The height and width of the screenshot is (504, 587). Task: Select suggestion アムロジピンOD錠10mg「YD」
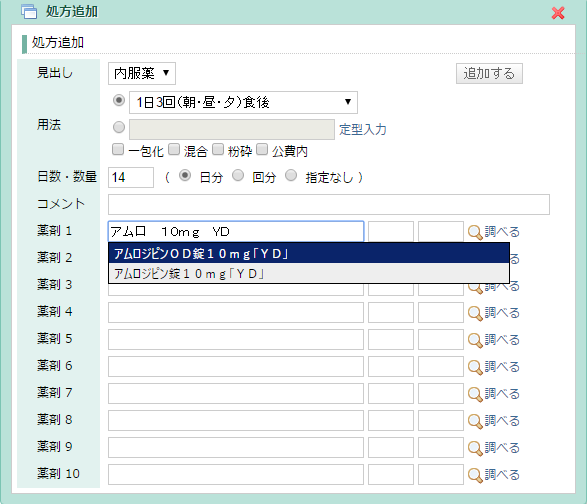click(x=309, y=253)
